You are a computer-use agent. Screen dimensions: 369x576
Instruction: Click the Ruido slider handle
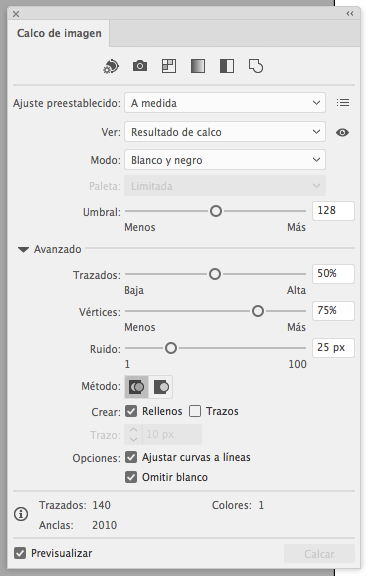(171, 348)
